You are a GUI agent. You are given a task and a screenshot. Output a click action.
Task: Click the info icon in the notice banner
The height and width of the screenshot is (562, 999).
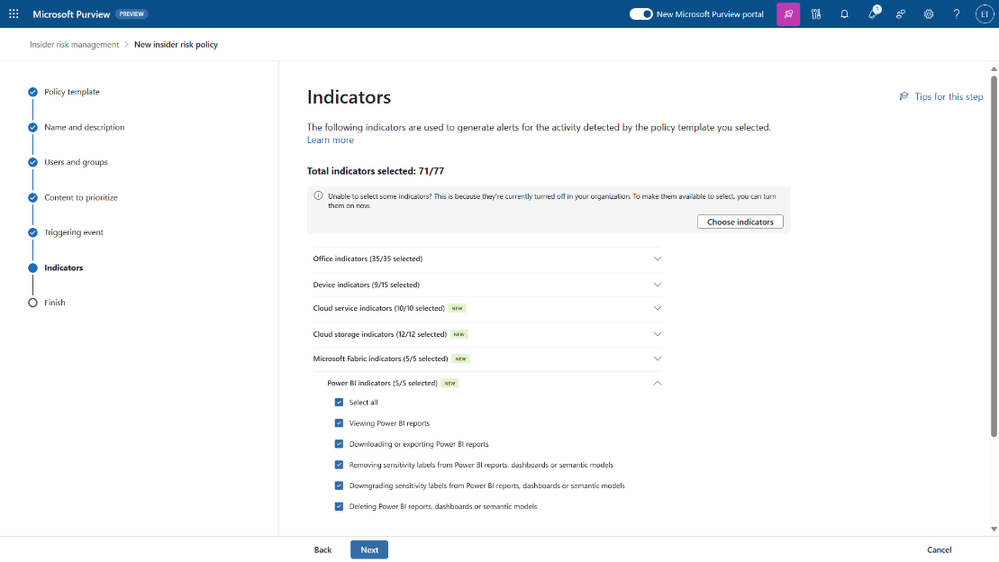[x=318, y=196]
